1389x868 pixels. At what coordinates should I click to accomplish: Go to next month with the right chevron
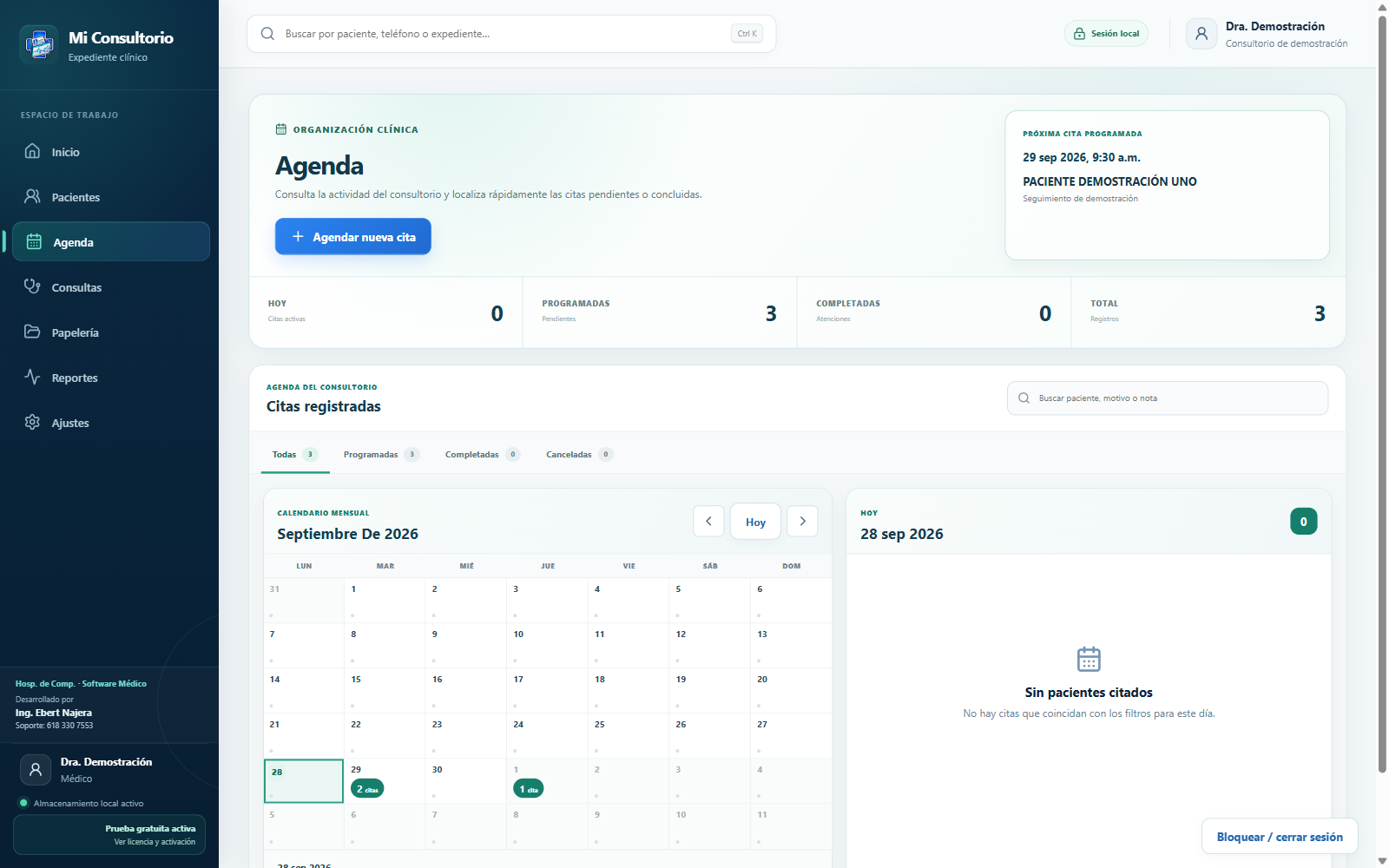click(802, 522)
